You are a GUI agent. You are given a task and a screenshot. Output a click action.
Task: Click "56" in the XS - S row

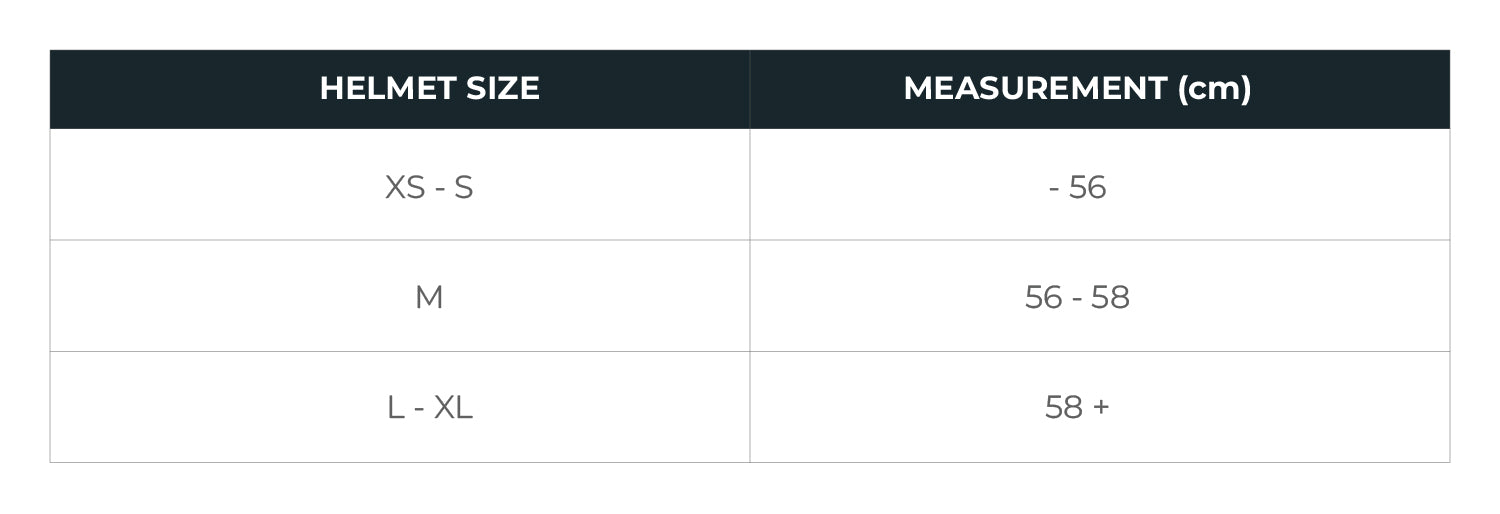(x=1087, y=187)
